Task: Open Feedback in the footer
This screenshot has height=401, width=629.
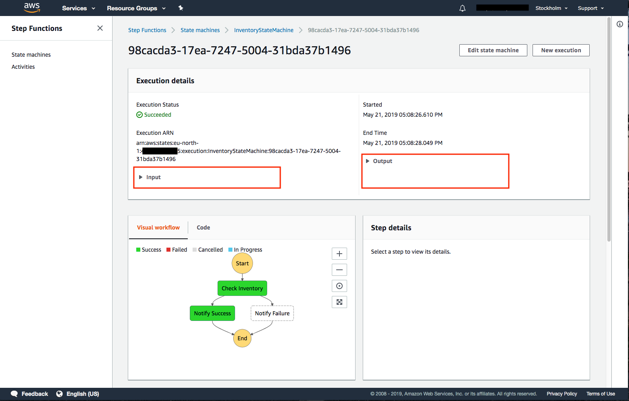Action: [30, 394]
